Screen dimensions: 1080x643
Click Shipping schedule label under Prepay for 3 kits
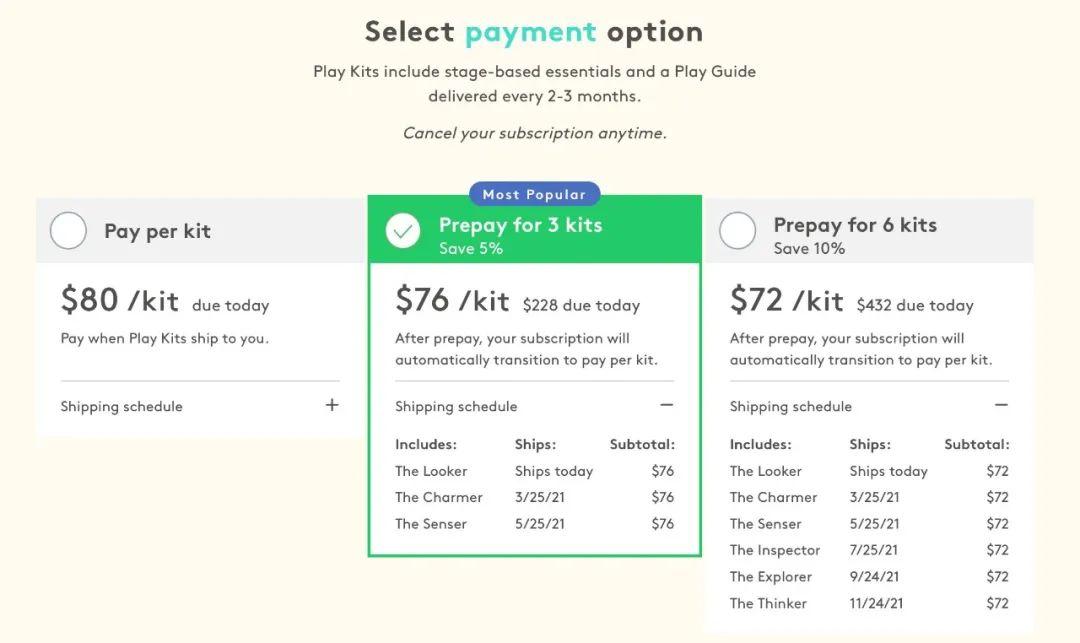pyautogui.click(x=456, y=406)
